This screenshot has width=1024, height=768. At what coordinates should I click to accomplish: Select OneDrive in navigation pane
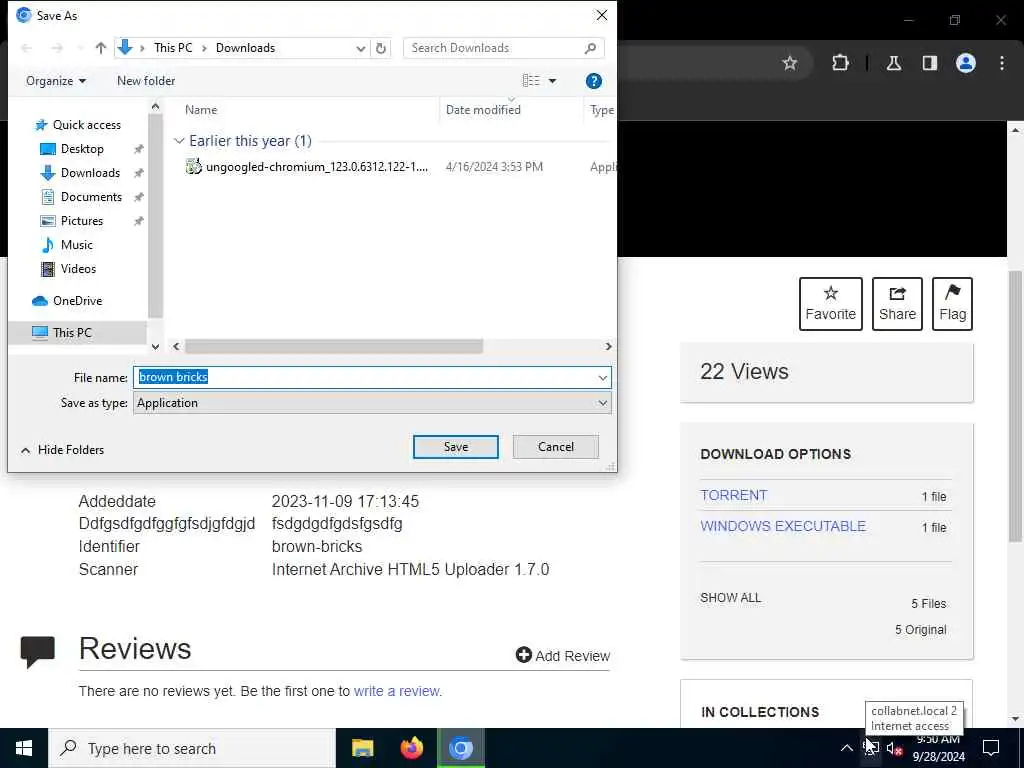point(77,301)
